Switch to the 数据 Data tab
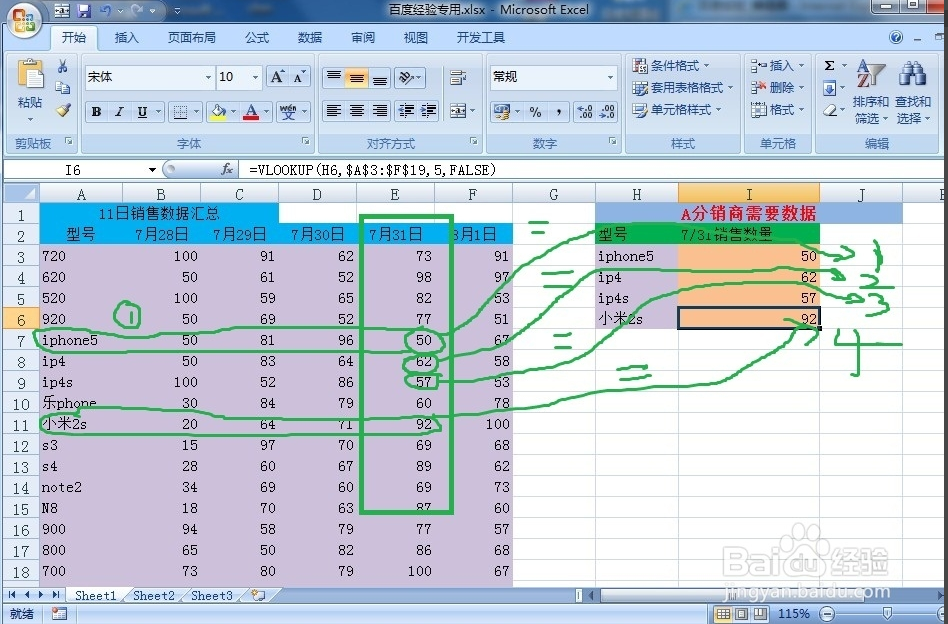Screen dimensions: 948x624 (310, 37)
